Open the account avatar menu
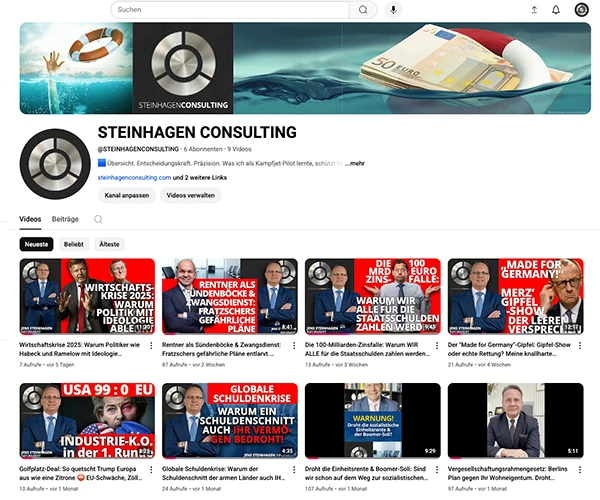 [x=582, y=10]
